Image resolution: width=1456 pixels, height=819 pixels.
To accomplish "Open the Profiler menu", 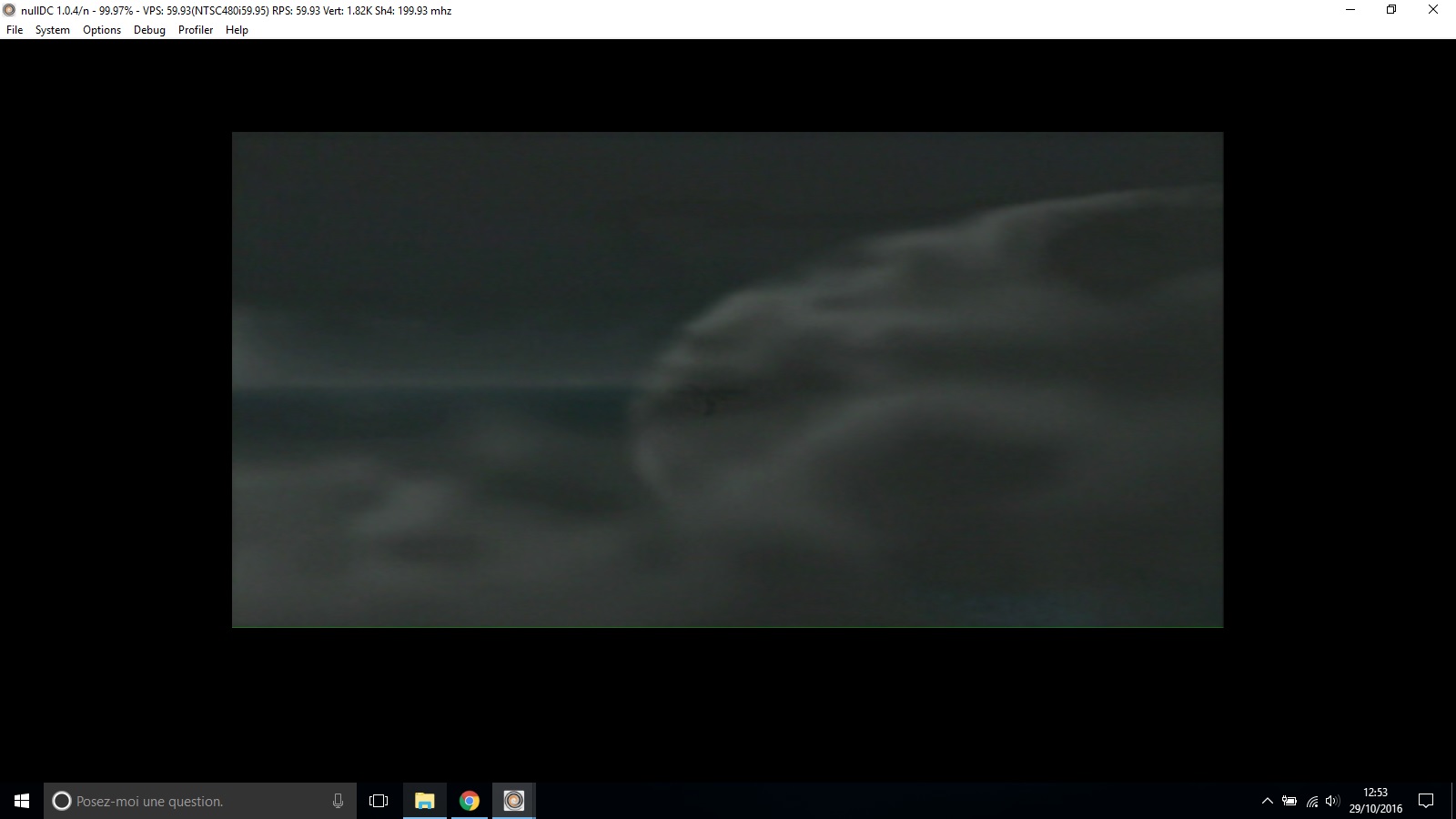I will 196,30.
